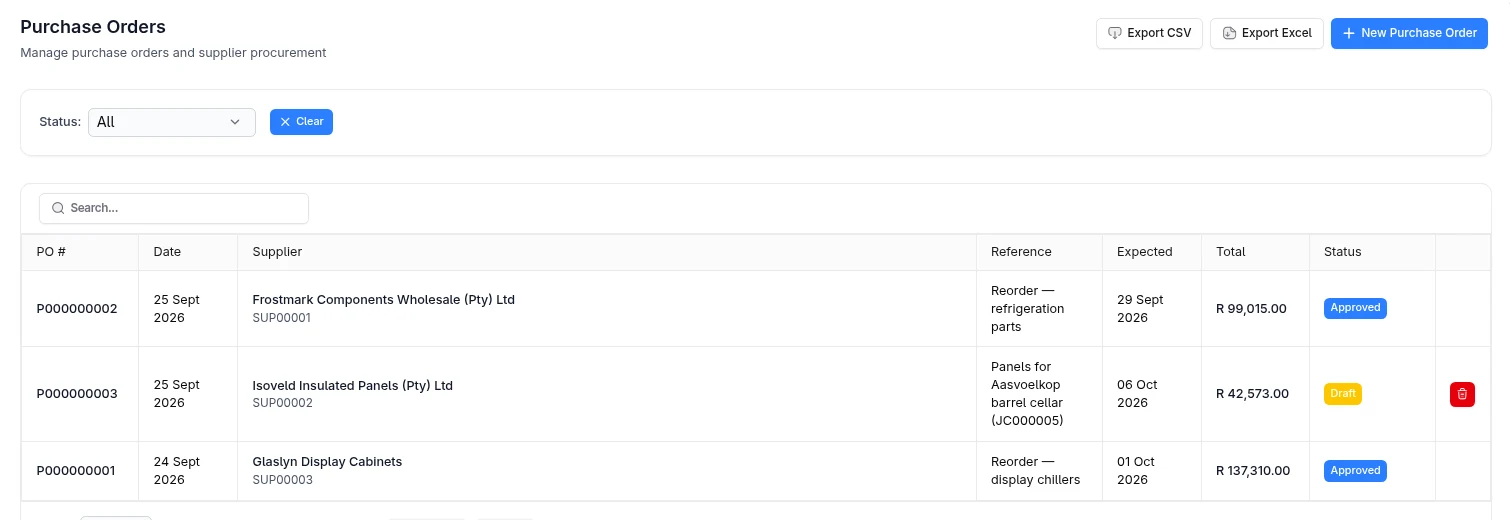
Task: Select Glaslyn Display Cabinets supplier
Action: (327, 462)
